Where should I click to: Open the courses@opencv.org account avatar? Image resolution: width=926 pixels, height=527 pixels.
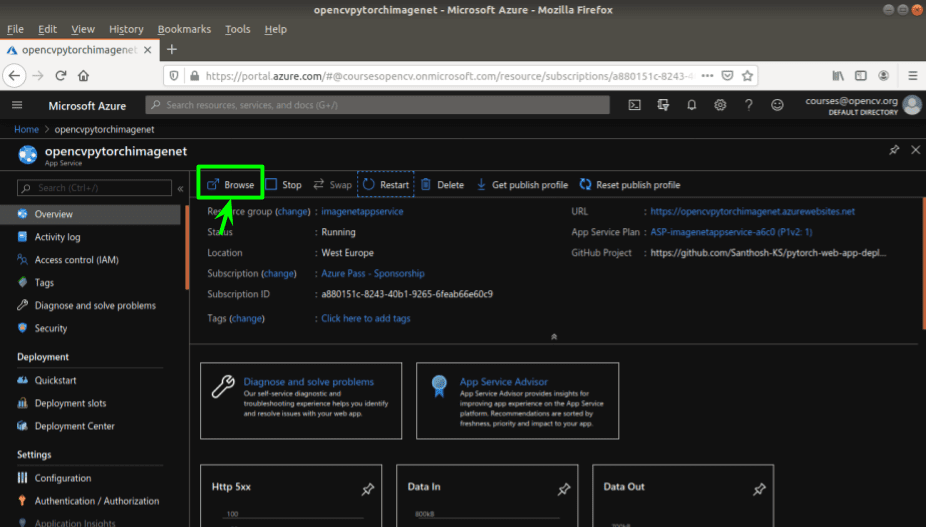912,105
